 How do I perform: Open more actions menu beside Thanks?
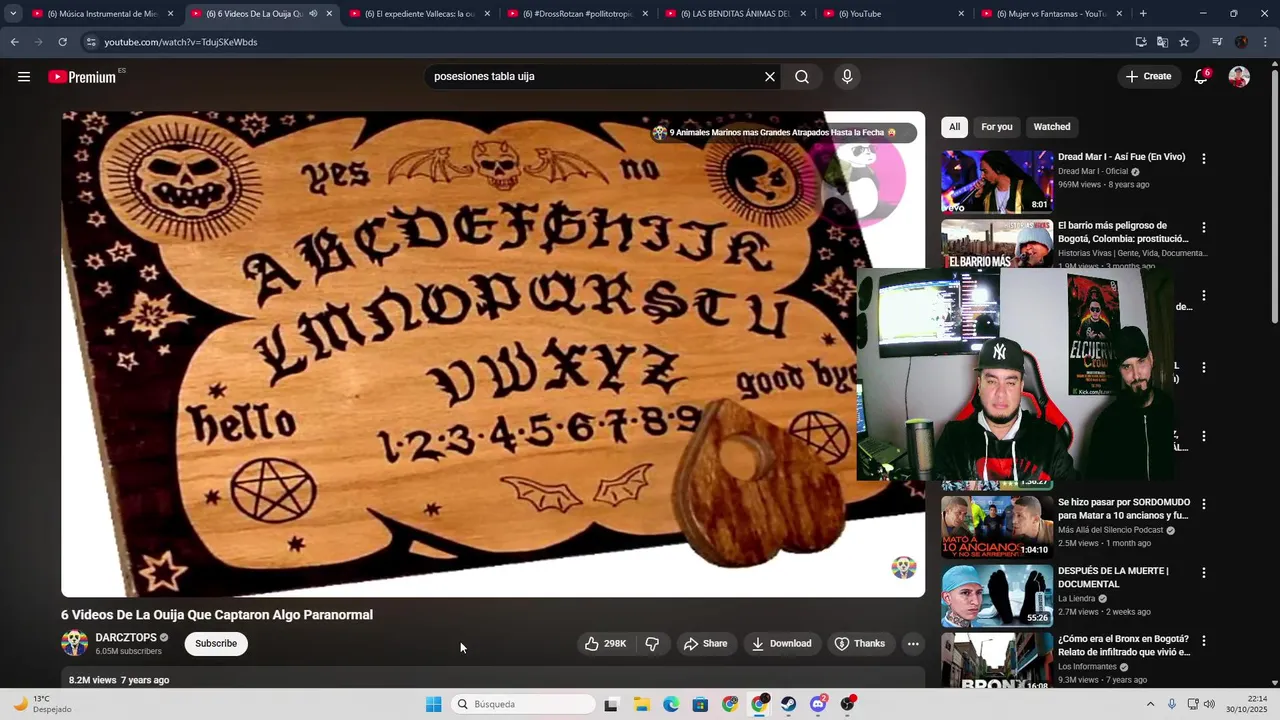[913, 643]
